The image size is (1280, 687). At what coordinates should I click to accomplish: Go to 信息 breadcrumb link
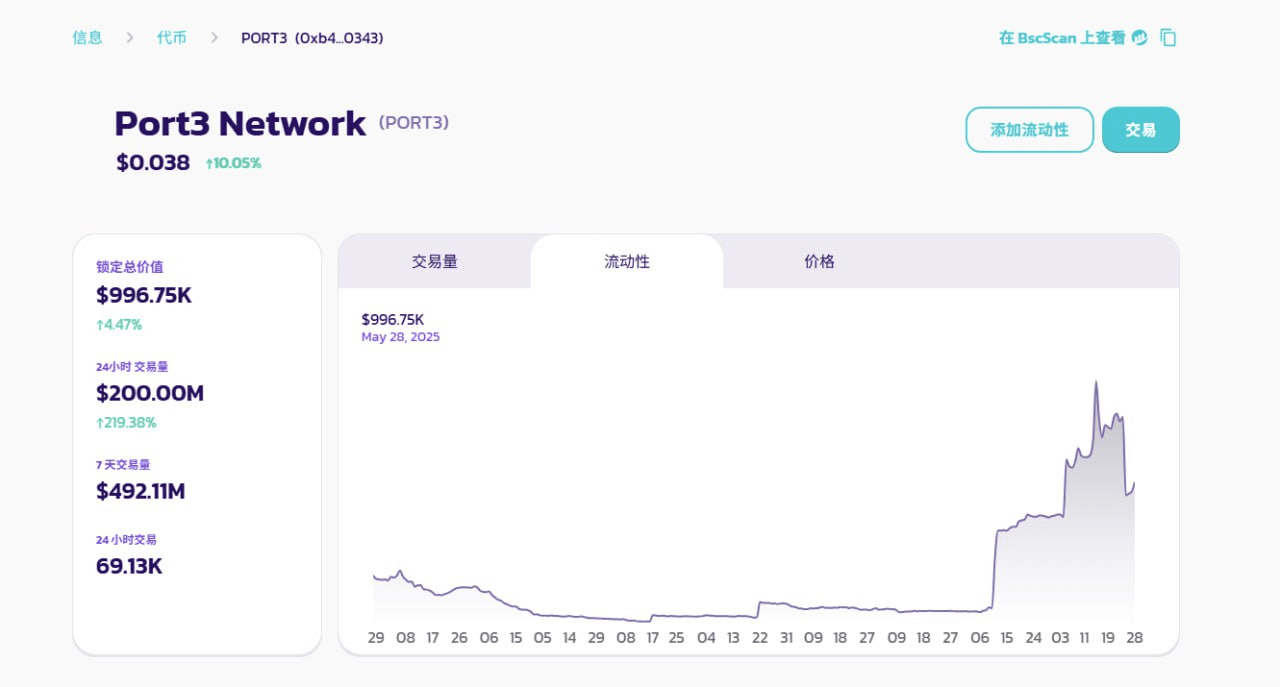pos(87,38)
